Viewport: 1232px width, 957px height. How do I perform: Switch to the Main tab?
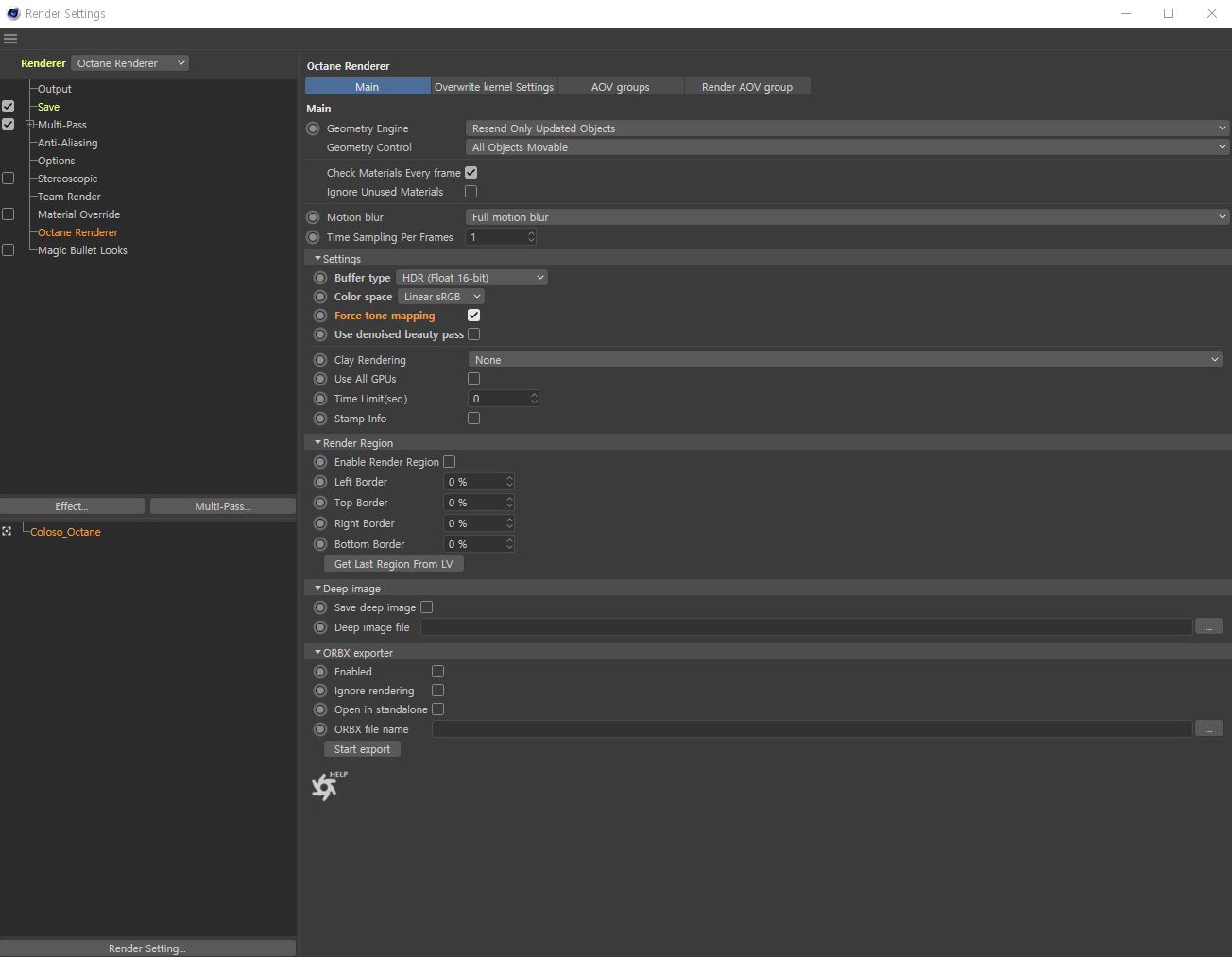(368, 87)
